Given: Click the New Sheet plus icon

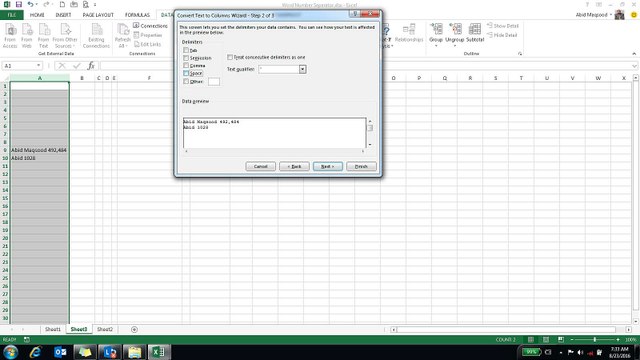Looking at the screenshot, I should pyautogui.click(x=134, y=329).
